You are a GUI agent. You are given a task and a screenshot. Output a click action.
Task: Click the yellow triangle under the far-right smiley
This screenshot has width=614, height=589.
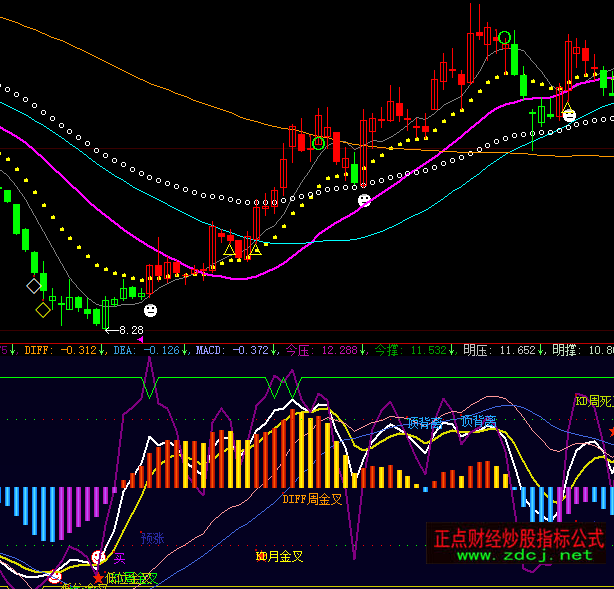568,107
